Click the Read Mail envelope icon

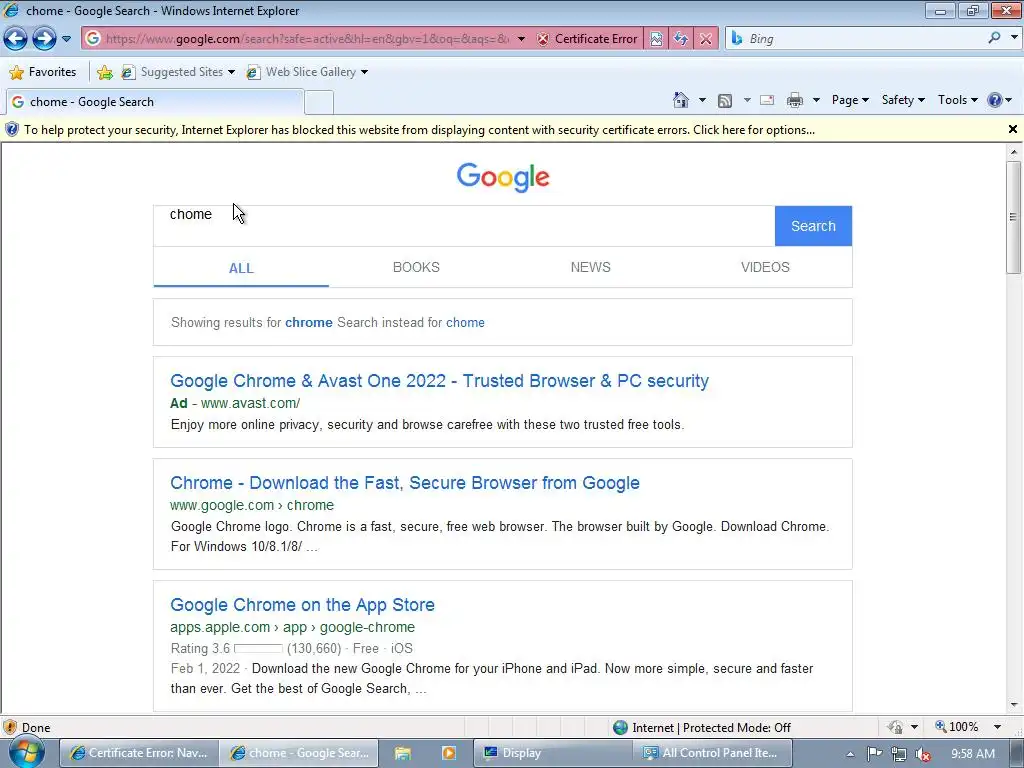click(767, 101)
